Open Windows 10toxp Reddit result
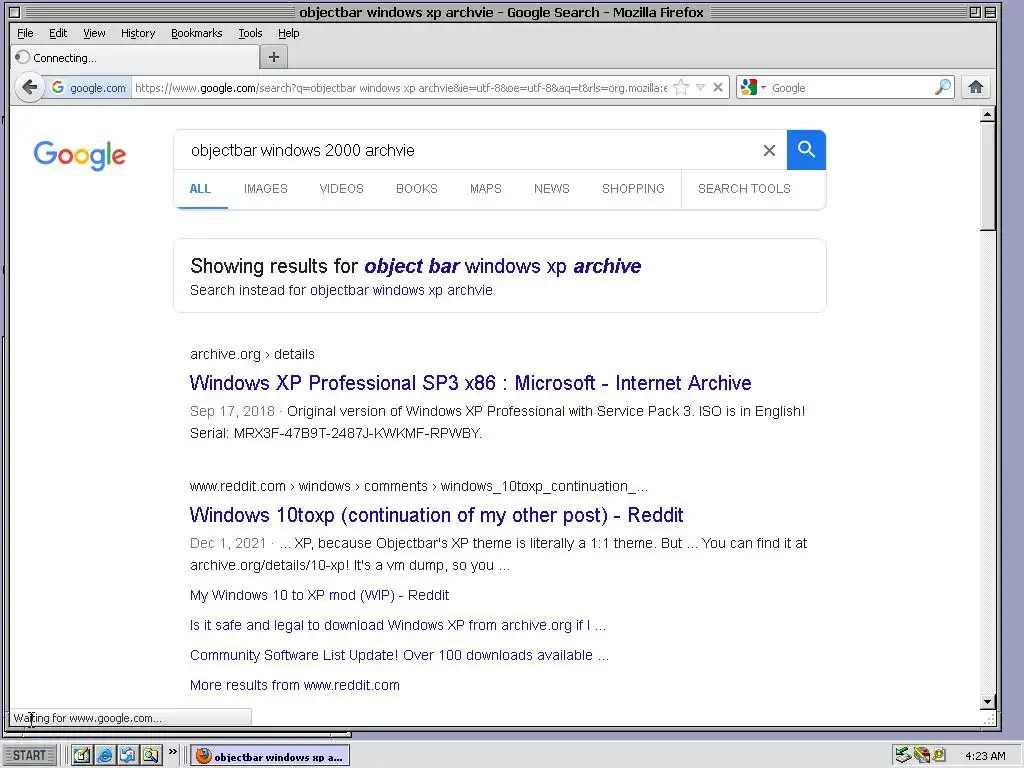 click(x=436, y=515)
